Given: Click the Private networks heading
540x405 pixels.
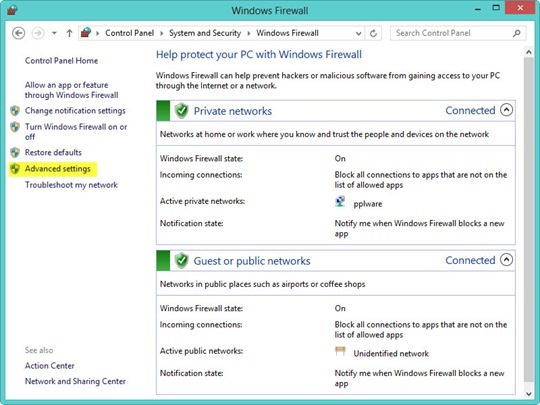Looking at the screenshot, I should click(x=233, y=111).
